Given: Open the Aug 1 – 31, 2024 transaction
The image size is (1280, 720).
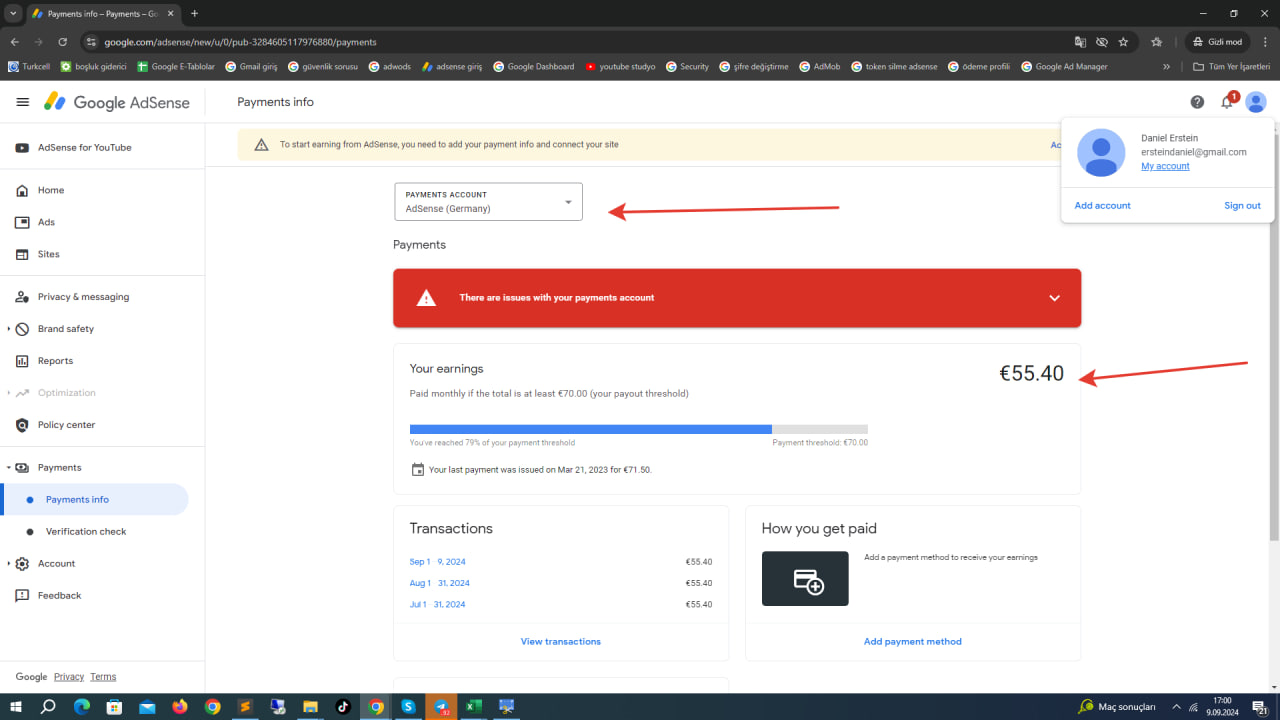Looking at the screenshot, I should coord(439,583).
